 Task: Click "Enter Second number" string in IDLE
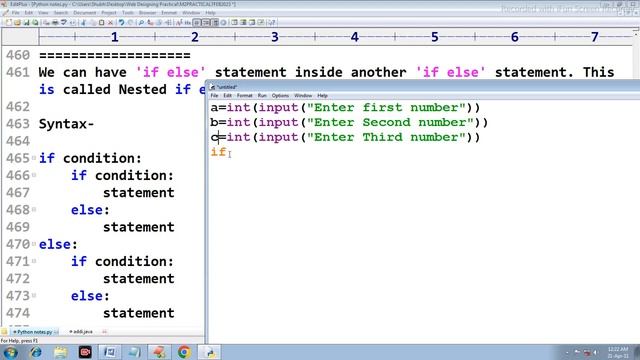tap(390, 122)
